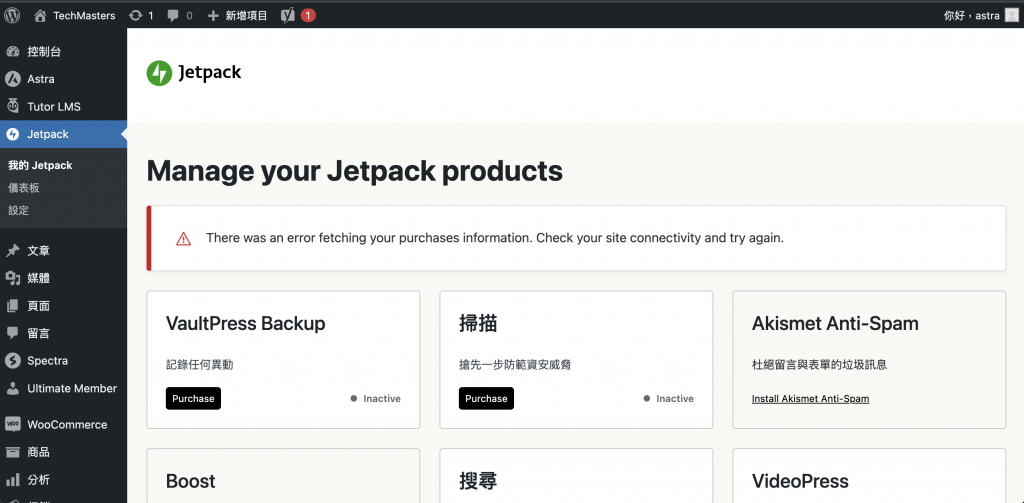Open the comments bubble icon in the admin bar

pos(173,16)
